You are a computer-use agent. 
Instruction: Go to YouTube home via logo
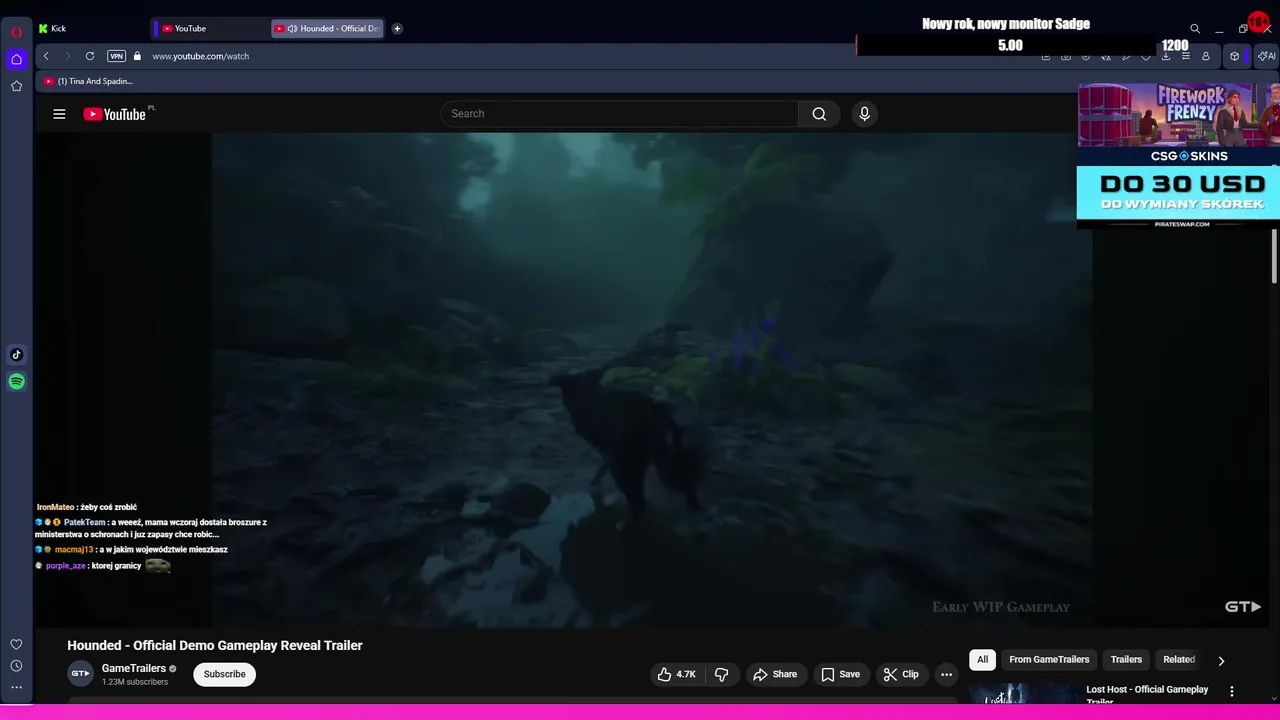(x=115, y=114)
